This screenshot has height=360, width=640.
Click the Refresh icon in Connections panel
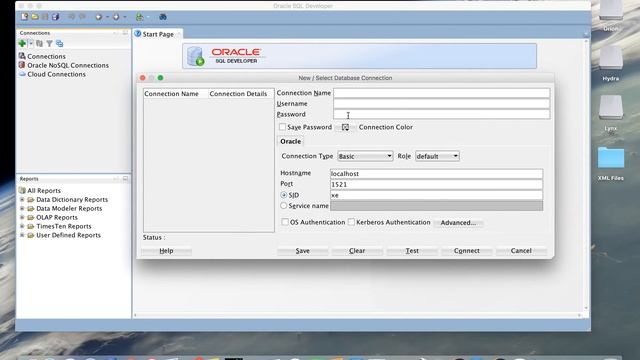tap(39, 43)
